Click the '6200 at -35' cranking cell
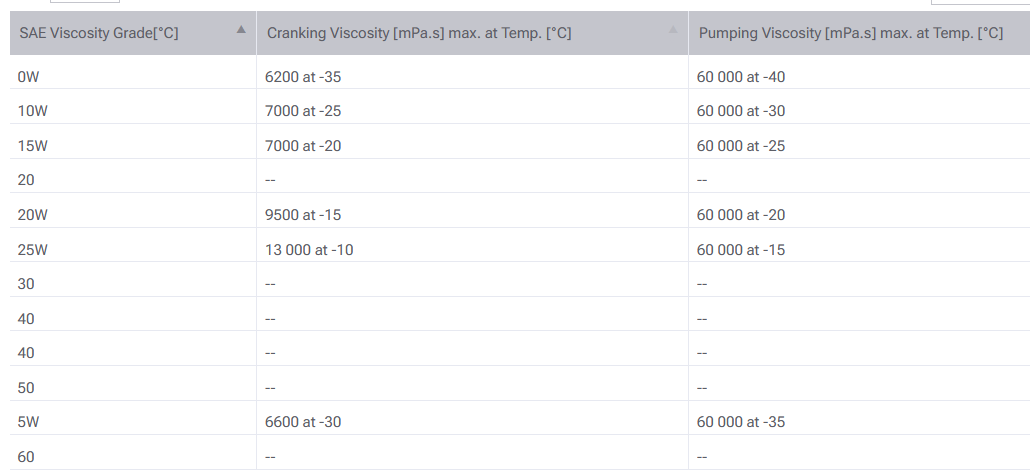The width and height of the screenshot is (1030, 476). point(303,77)
